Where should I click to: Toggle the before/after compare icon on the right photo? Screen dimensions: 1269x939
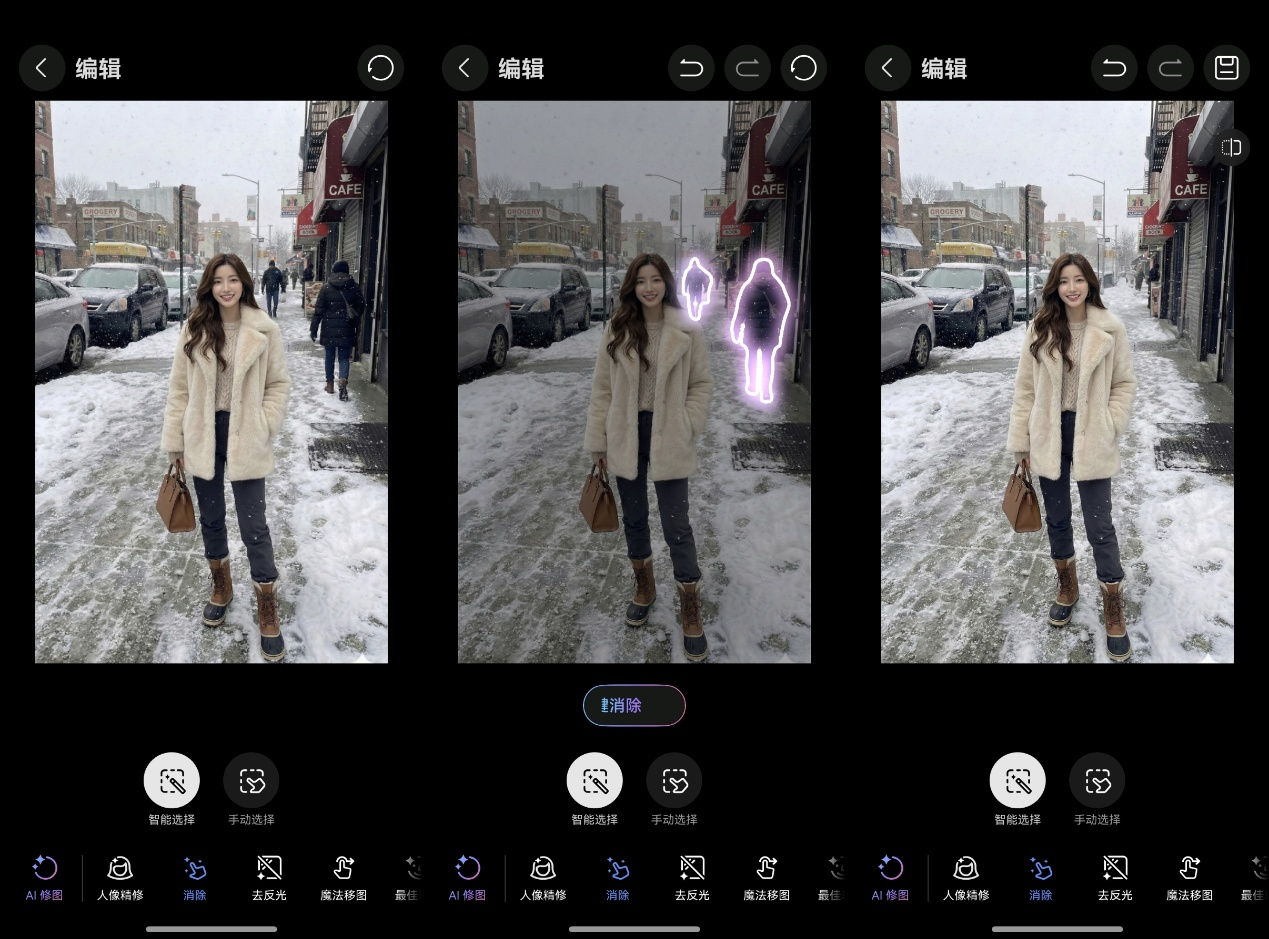coord(1231,148)
